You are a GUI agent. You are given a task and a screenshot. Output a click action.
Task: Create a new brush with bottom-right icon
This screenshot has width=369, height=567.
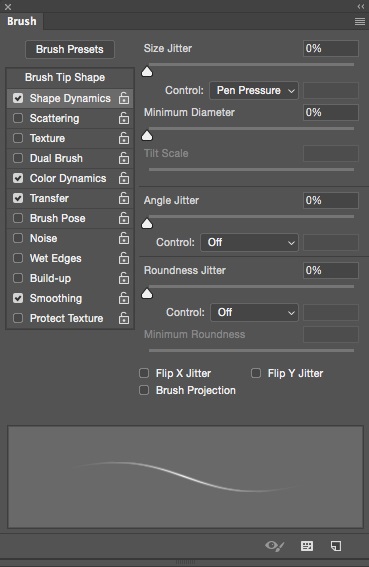pyautogui.click(x=336, y=546)
